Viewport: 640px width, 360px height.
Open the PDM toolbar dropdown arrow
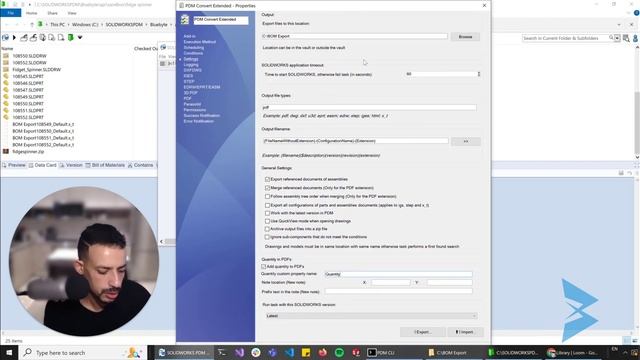coord(80,38)
